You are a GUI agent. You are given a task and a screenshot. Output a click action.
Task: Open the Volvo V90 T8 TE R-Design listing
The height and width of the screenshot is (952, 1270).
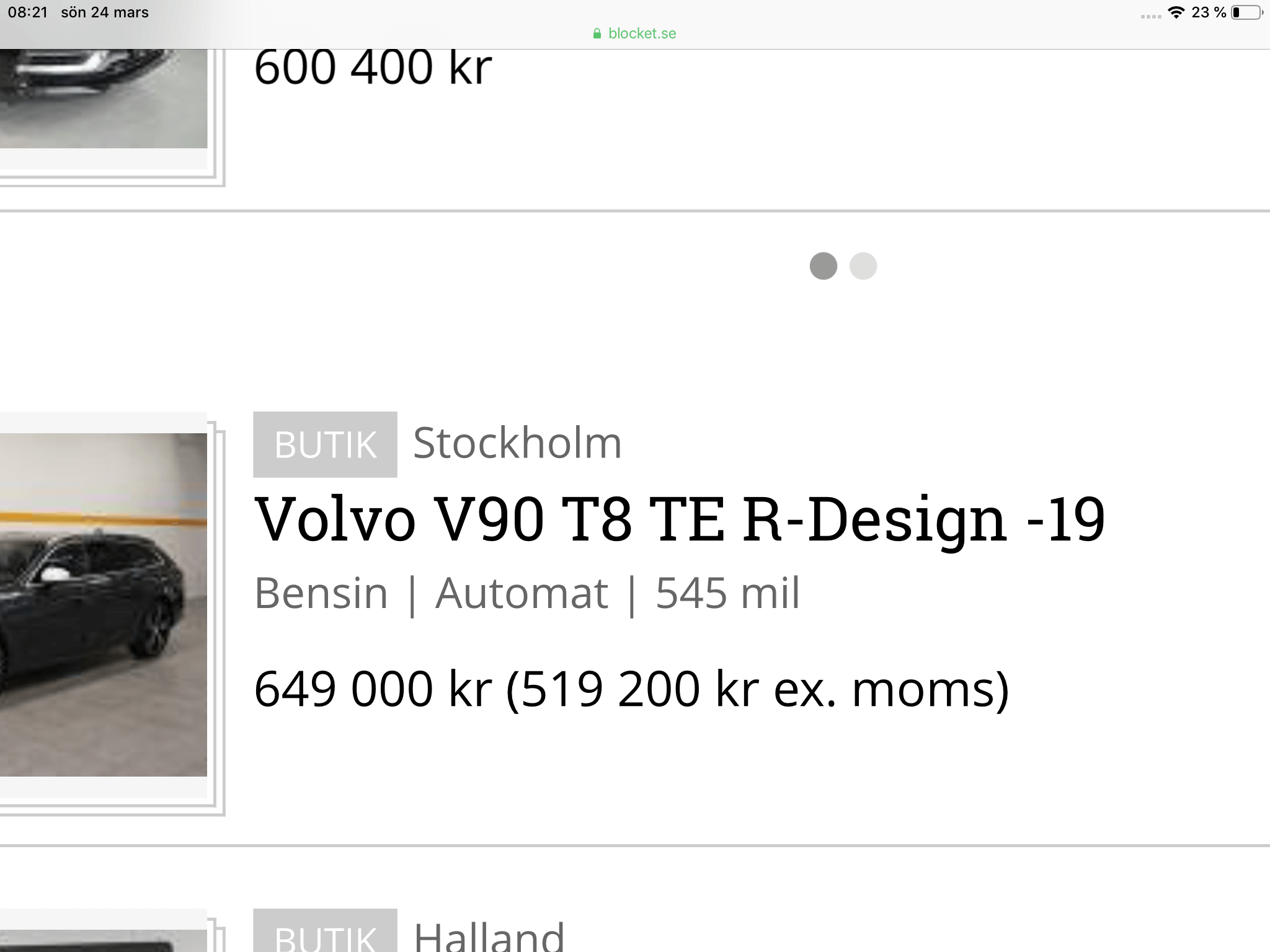click(x=680, y=519)
